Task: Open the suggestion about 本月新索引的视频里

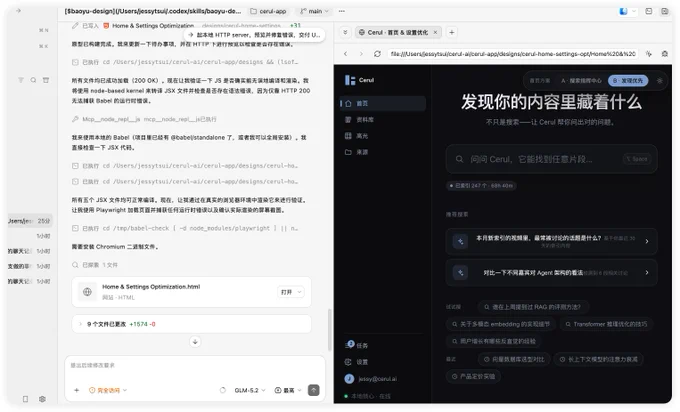Action: pyautogui.click(x=551, y=242)
